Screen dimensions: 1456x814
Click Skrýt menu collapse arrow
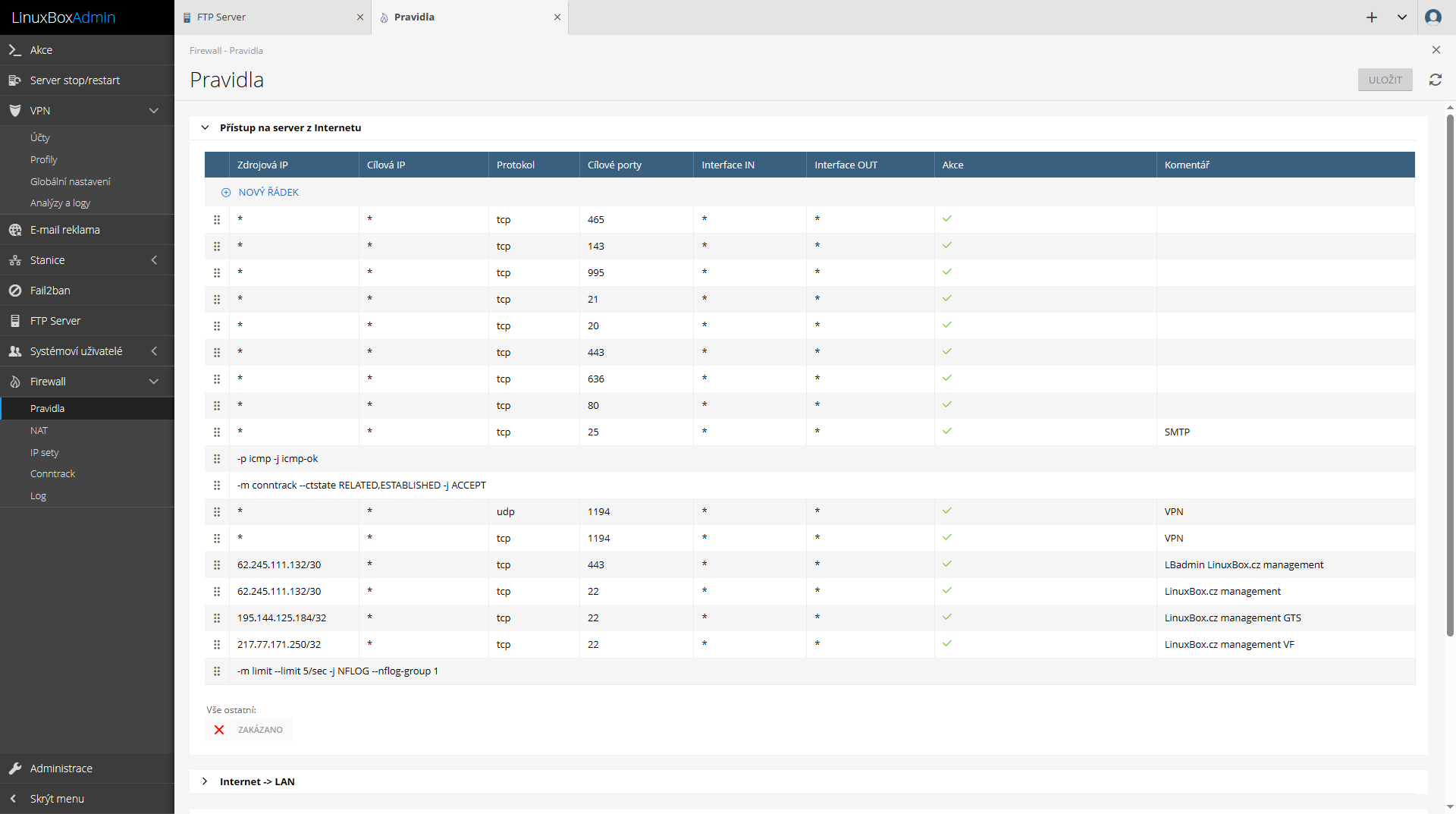point(14,799)
